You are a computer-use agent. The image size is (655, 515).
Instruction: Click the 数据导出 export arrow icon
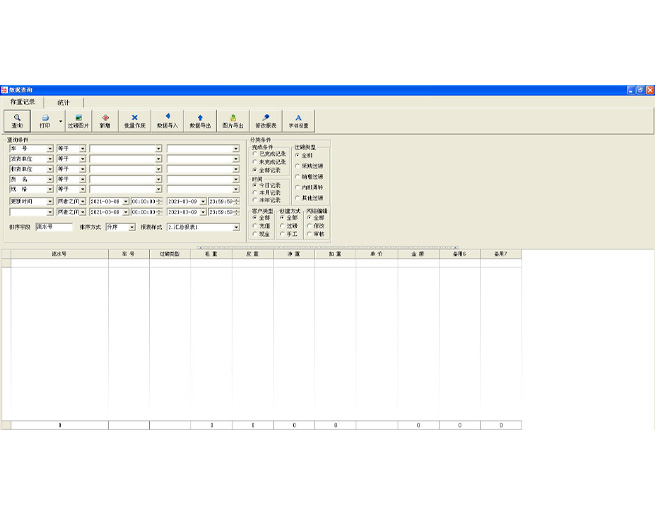pos(200,120)
